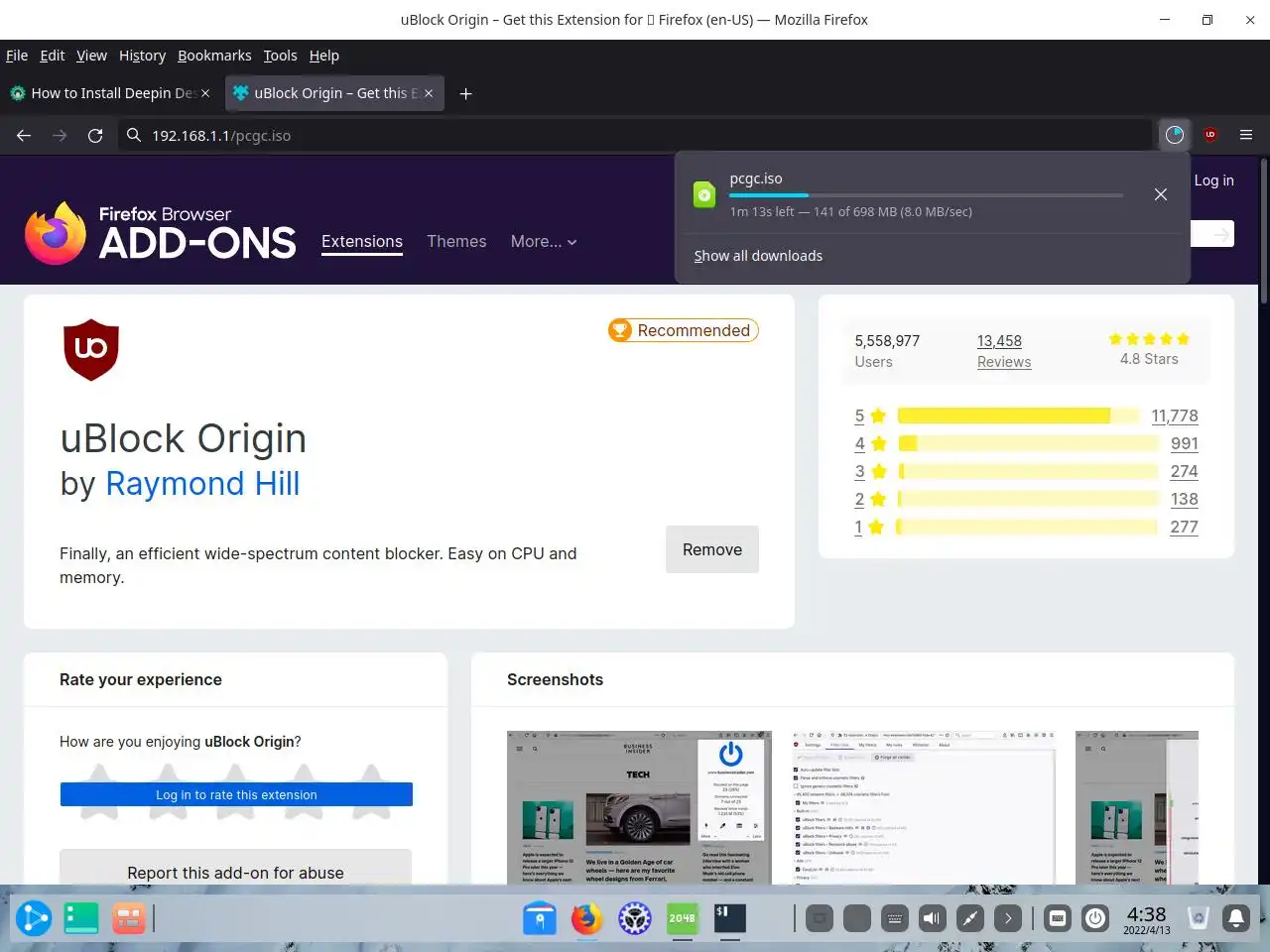Click Show all downloads
The height and width of the screenshot is (952, 1270).
758,256
